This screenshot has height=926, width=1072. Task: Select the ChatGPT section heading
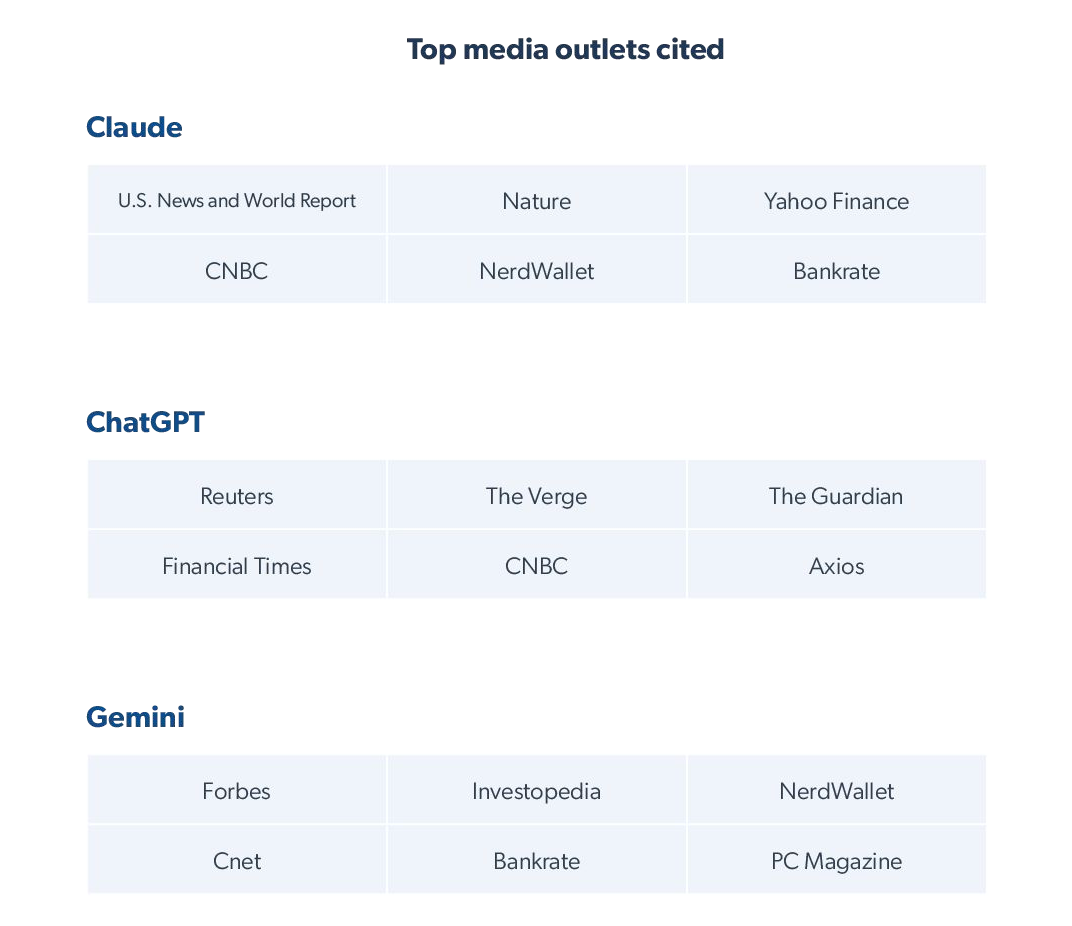click(145, 422)
